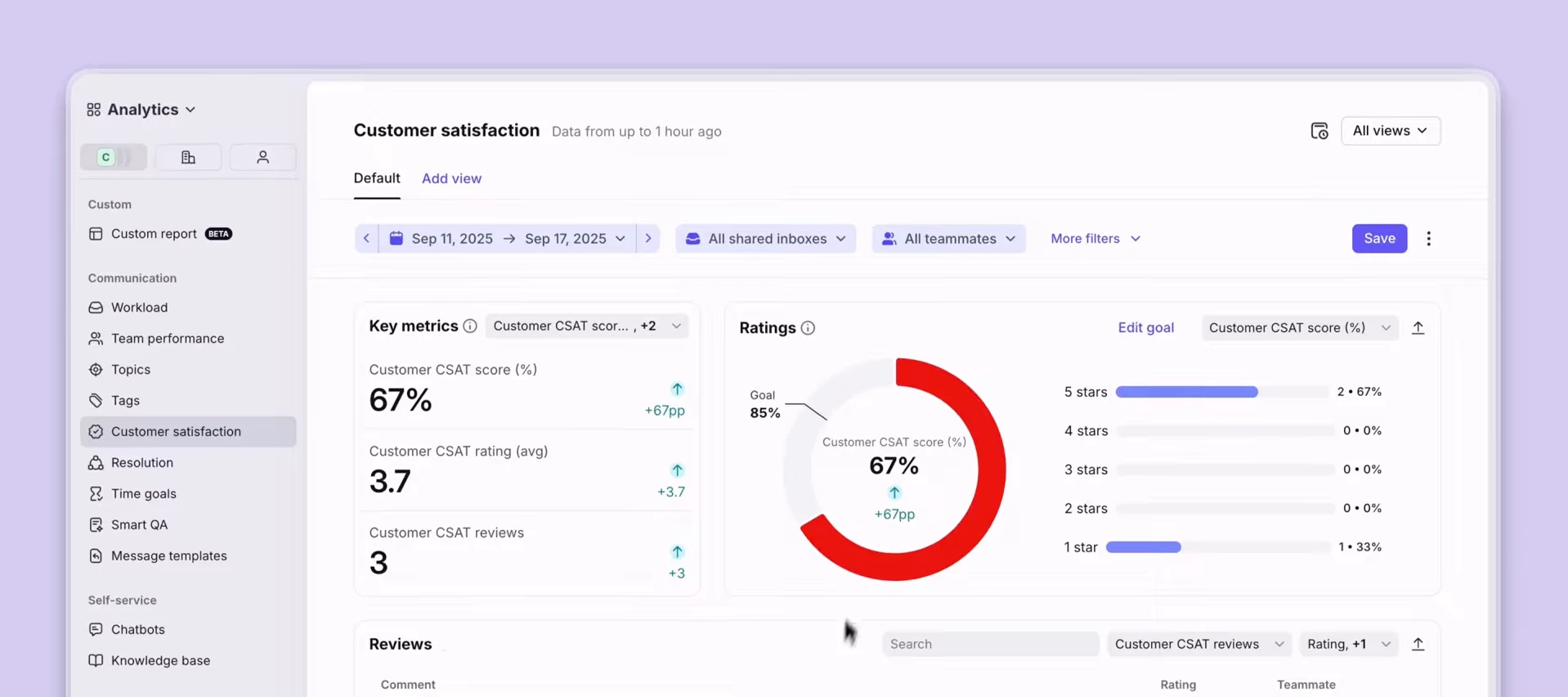This screenshot has height=697, width=1568.
Task: Click the Save button
Action: pos(1379,239)
